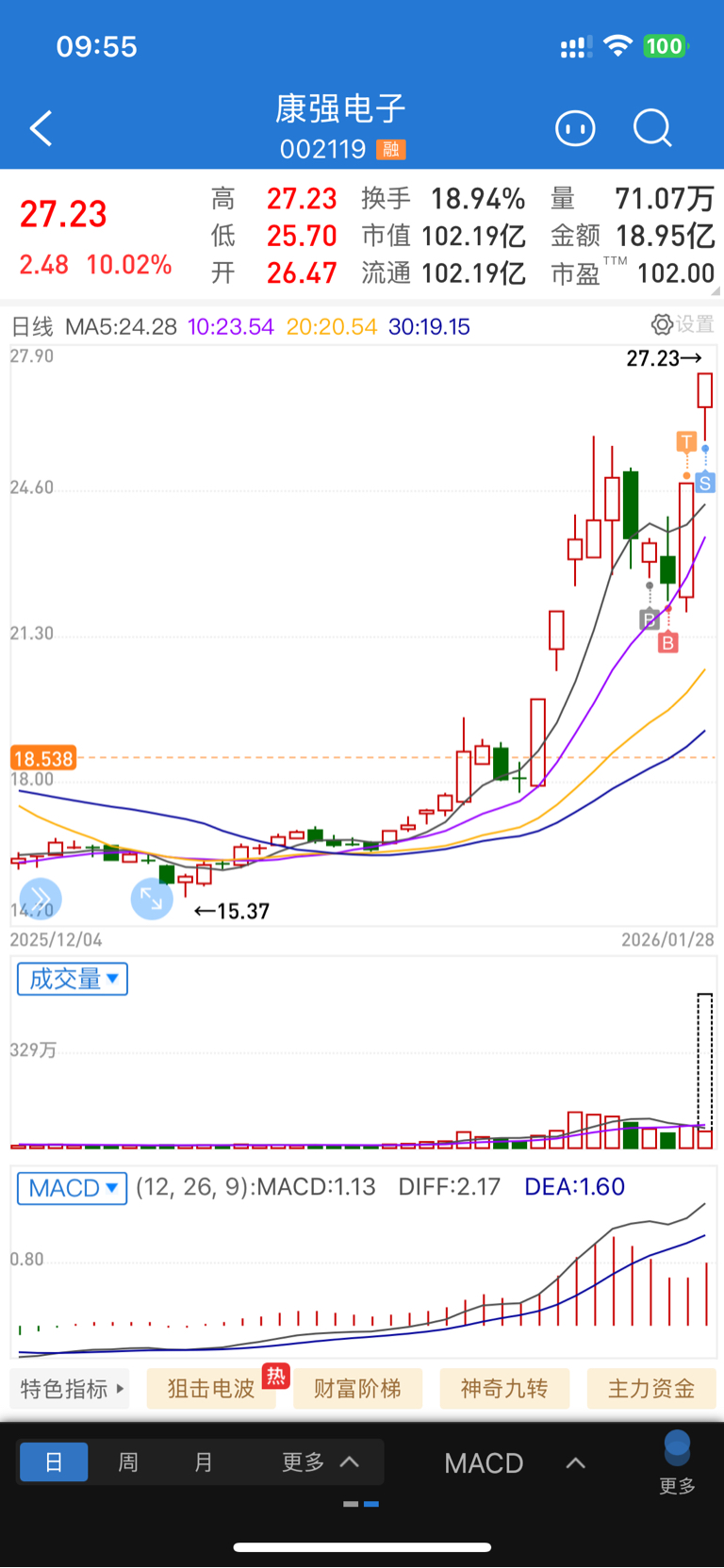Open the 成交量 indicator dropdown
724x1568 pixels.
(x=73, y=979)
